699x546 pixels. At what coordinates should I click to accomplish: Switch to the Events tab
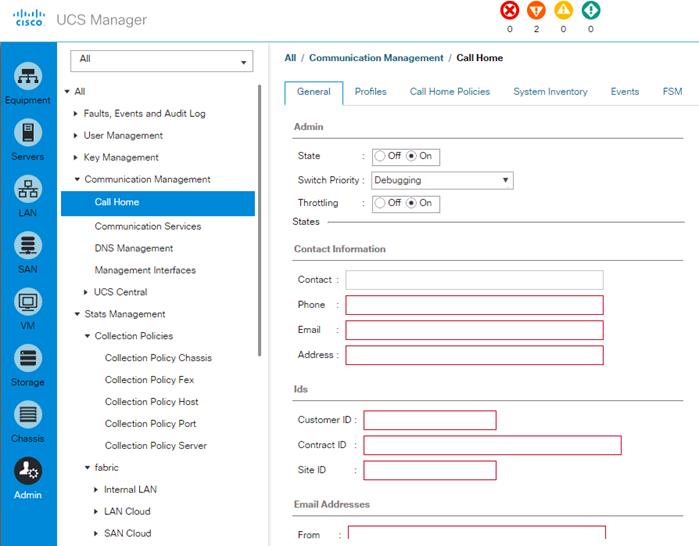(x=625, y=92)
